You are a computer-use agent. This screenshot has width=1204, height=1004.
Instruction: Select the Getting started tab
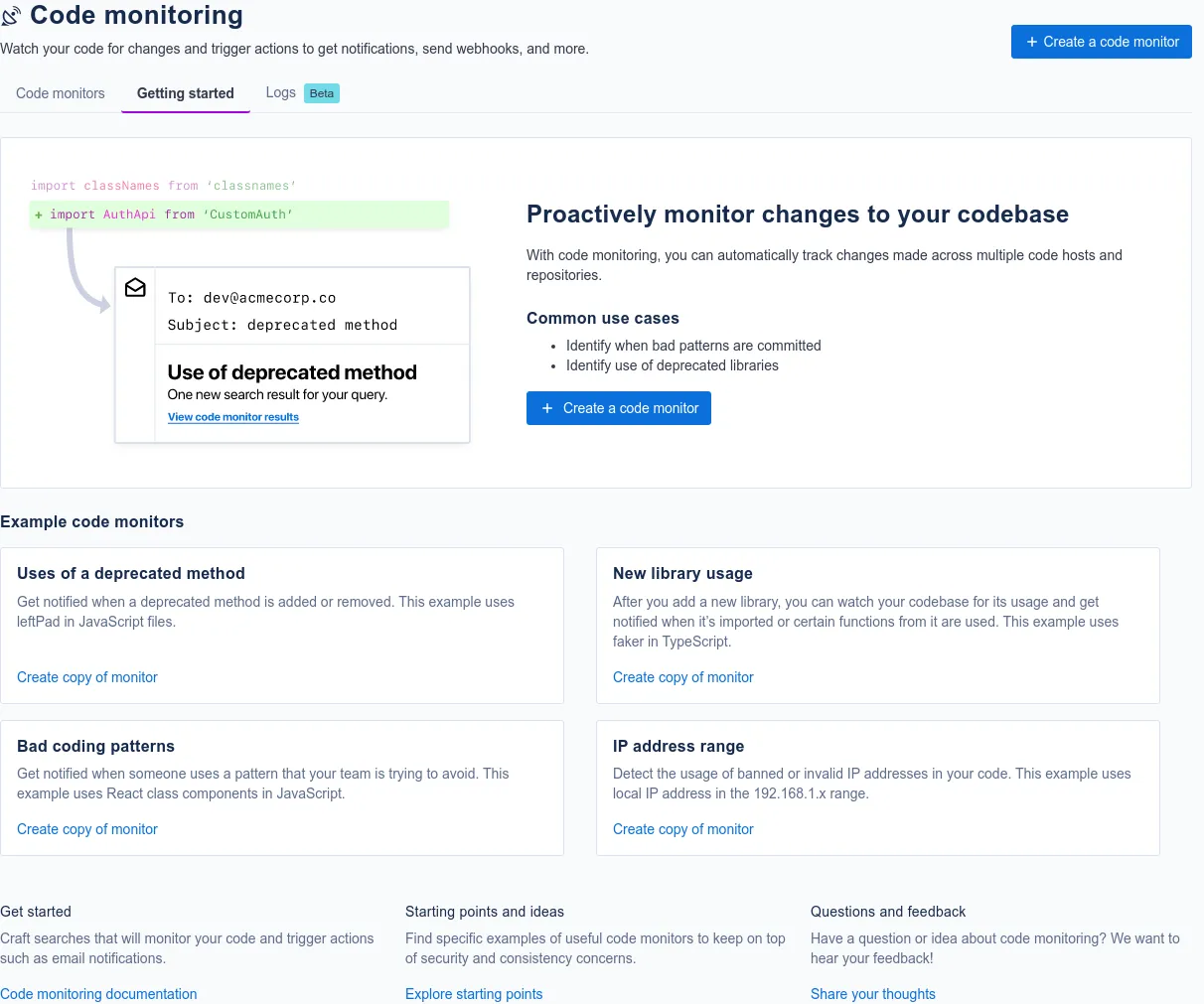[x=186, y=93]
